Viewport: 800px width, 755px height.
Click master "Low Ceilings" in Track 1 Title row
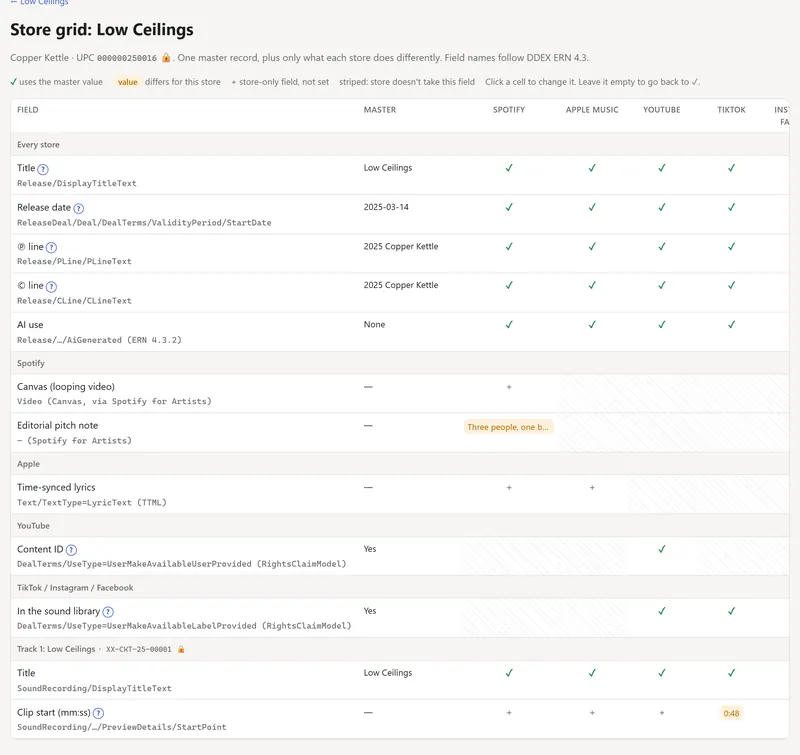(388, 673)
